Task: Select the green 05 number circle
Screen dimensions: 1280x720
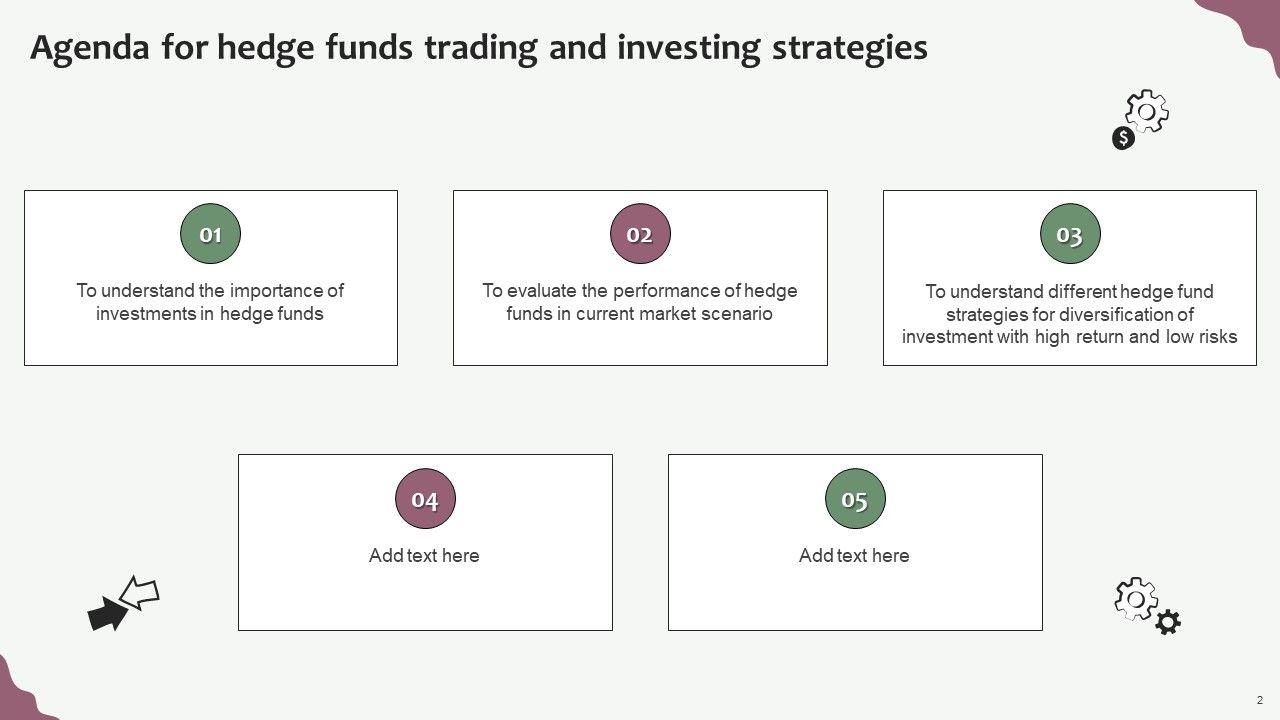Action: click(855, 499)
